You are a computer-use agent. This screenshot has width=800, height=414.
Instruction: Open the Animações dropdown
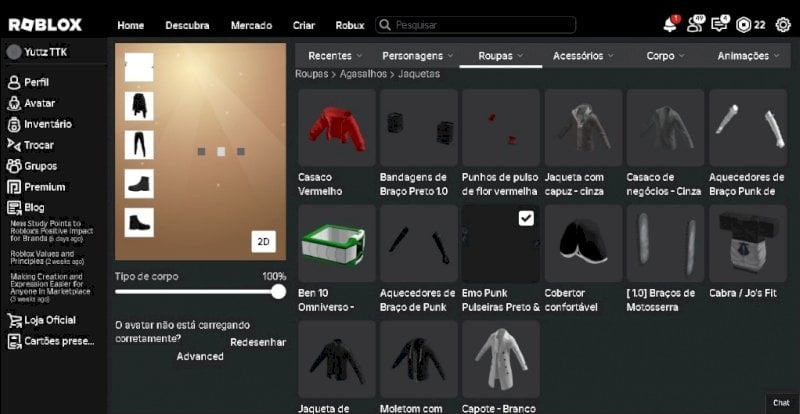(x=748, y=56)
